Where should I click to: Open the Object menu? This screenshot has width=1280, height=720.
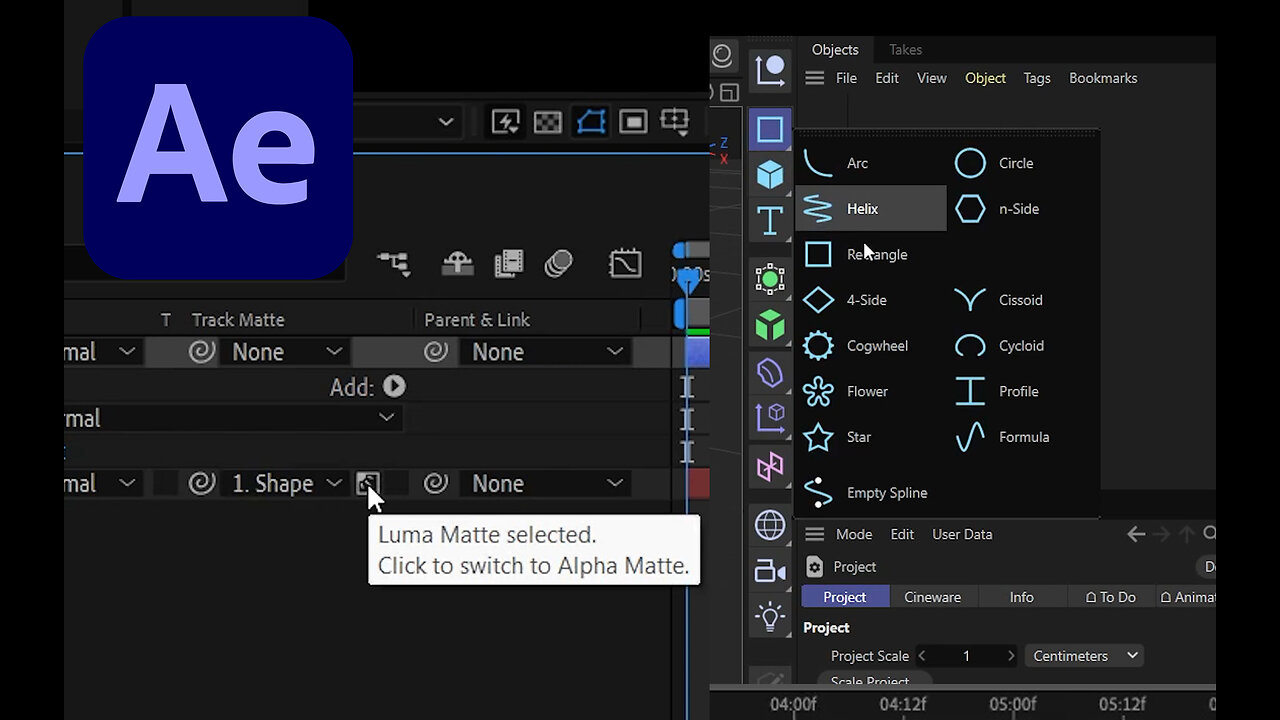click(985, 78)
